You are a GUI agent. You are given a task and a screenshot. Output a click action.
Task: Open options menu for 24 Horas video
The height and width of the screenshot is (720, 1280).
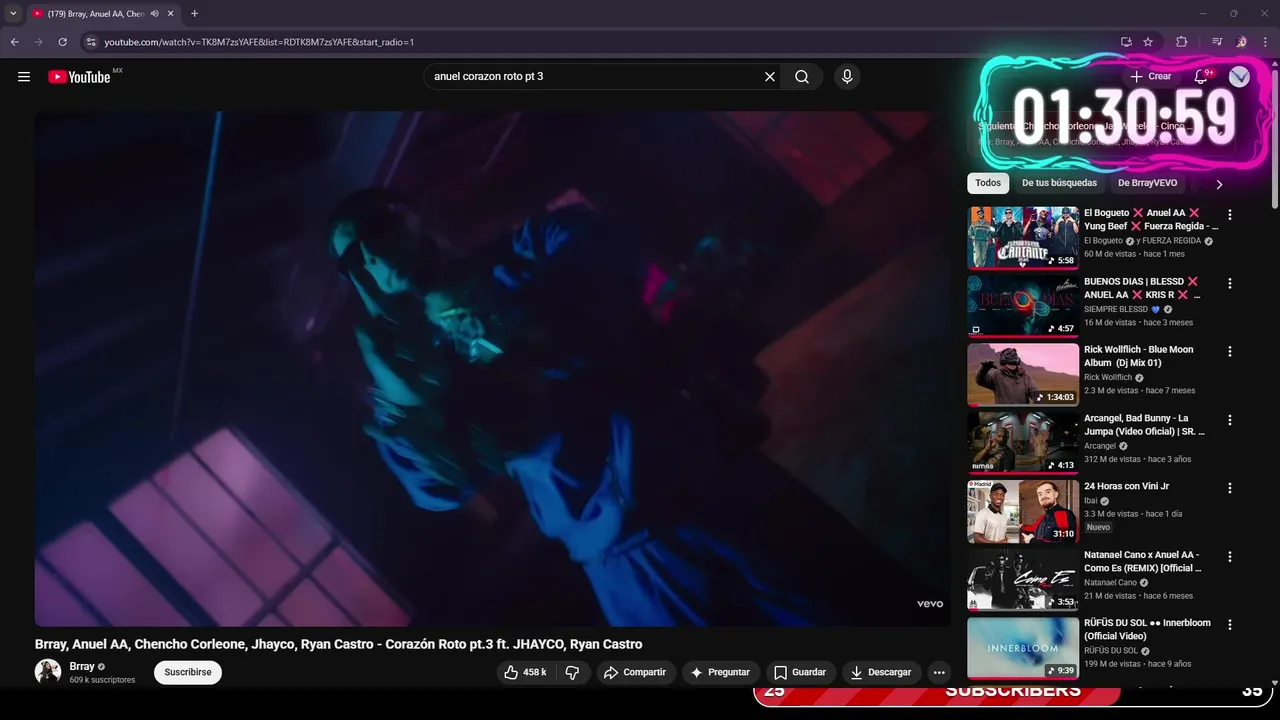tap(1230, 488)
